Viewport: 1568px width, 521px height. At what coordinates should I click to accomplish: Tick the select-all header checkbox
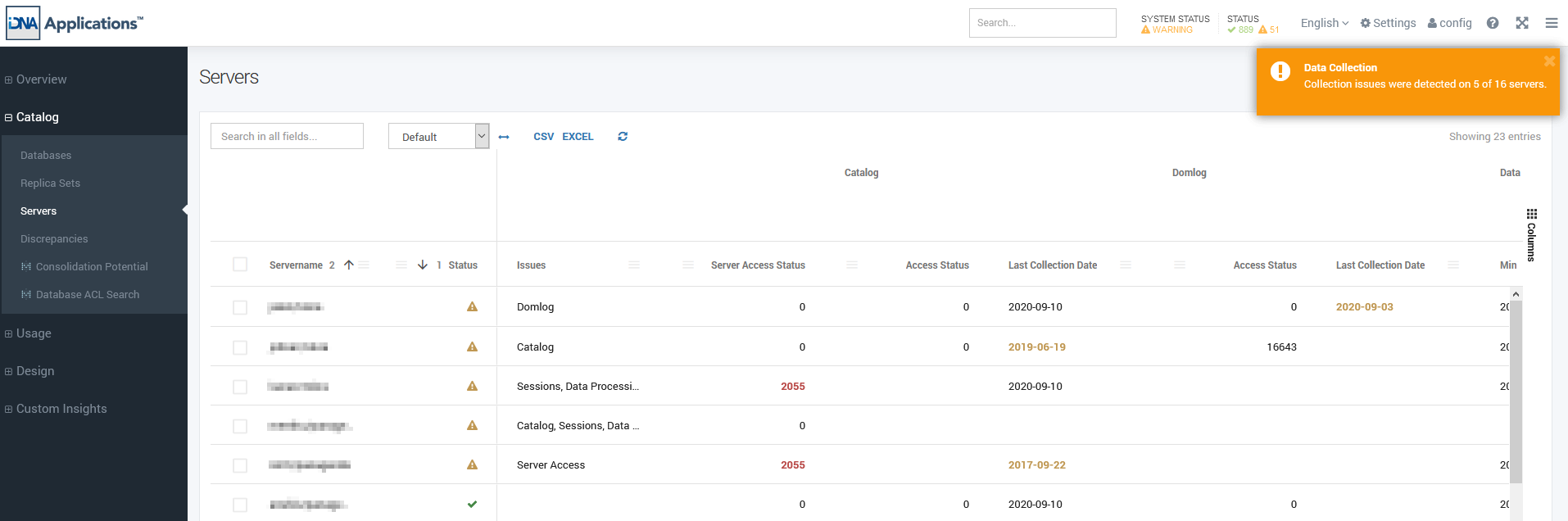[x=240, y=265]
